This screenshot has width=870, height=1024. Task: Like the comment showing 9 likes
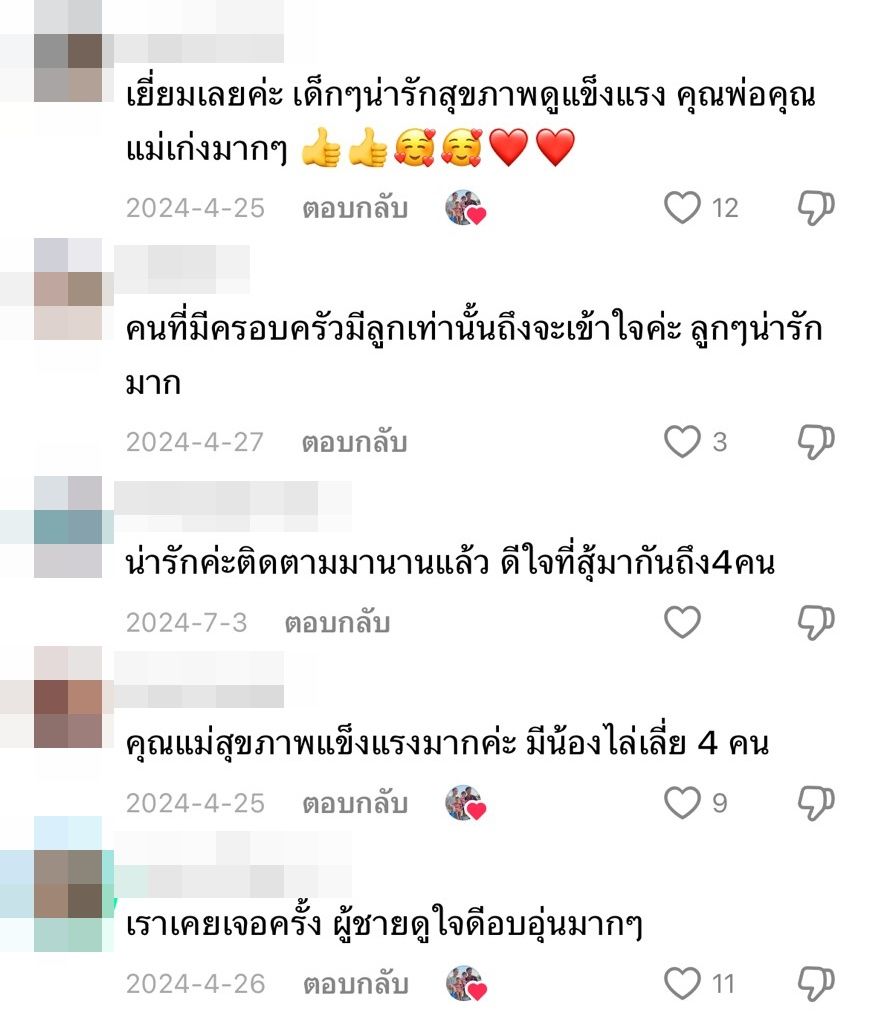[x=682, y=803]
